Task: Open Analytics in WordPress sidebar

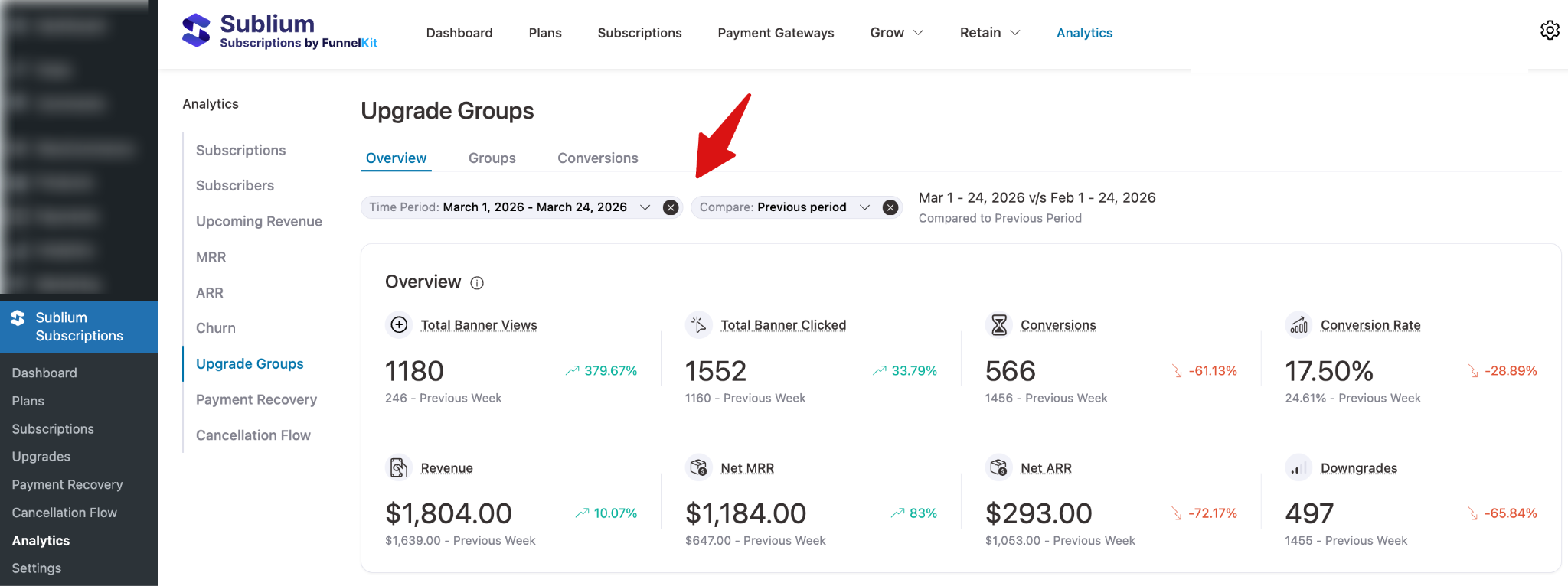Action: (x=41, y=541)
